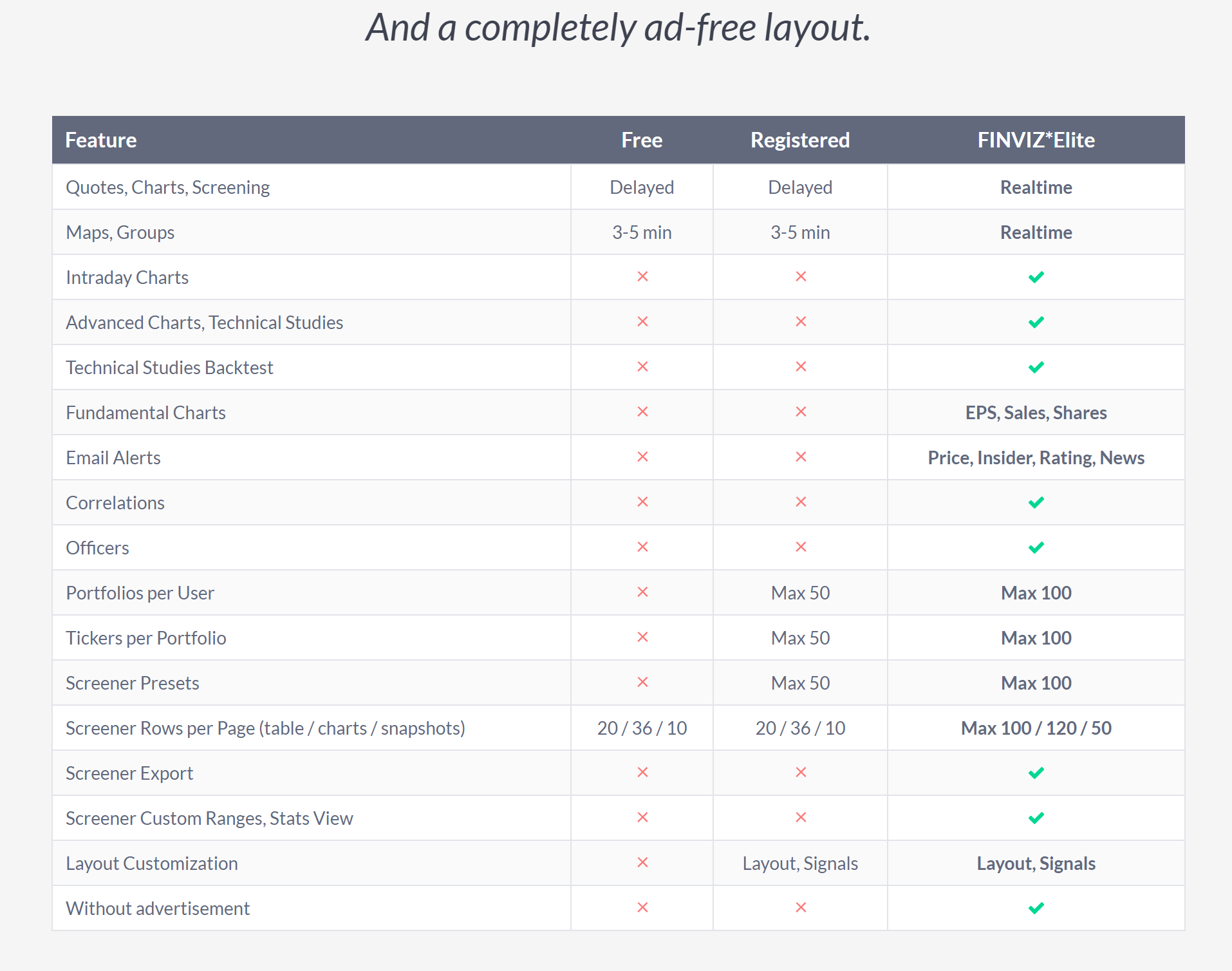Click the Free column header
This screenshot has height=971, width=1232.
(x=642, y=140)
